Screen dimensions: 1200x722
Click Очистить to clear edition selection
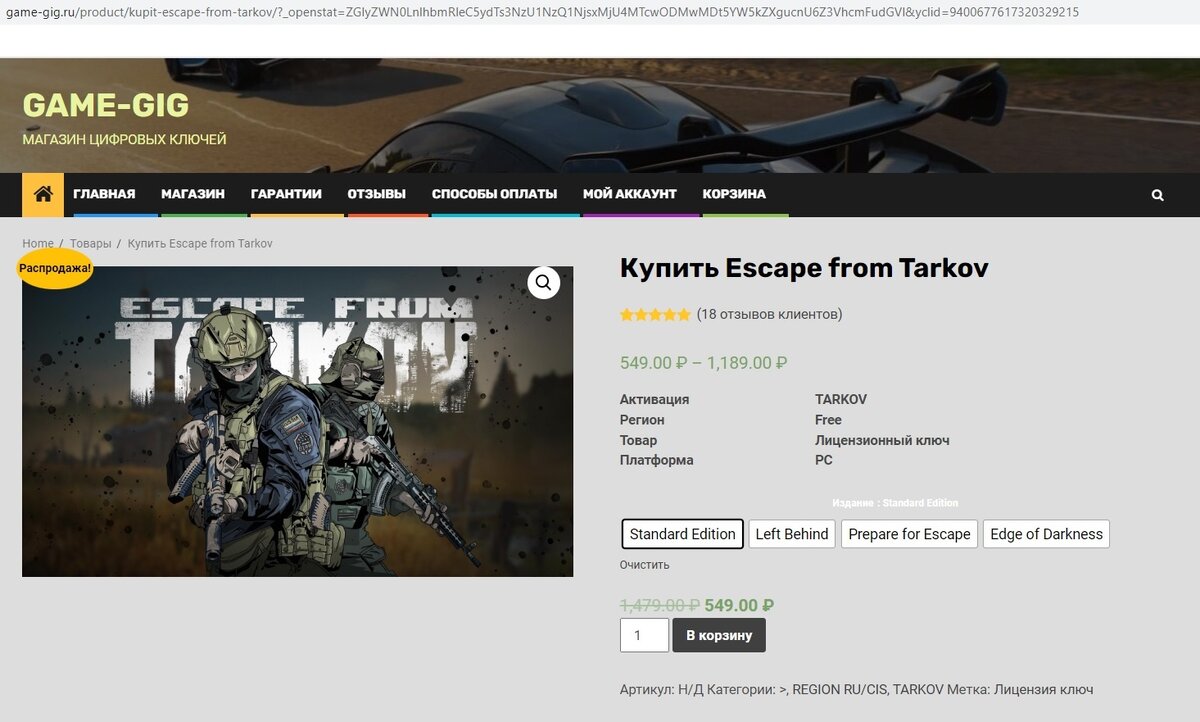pyautogui.click(x=645, y=565)
